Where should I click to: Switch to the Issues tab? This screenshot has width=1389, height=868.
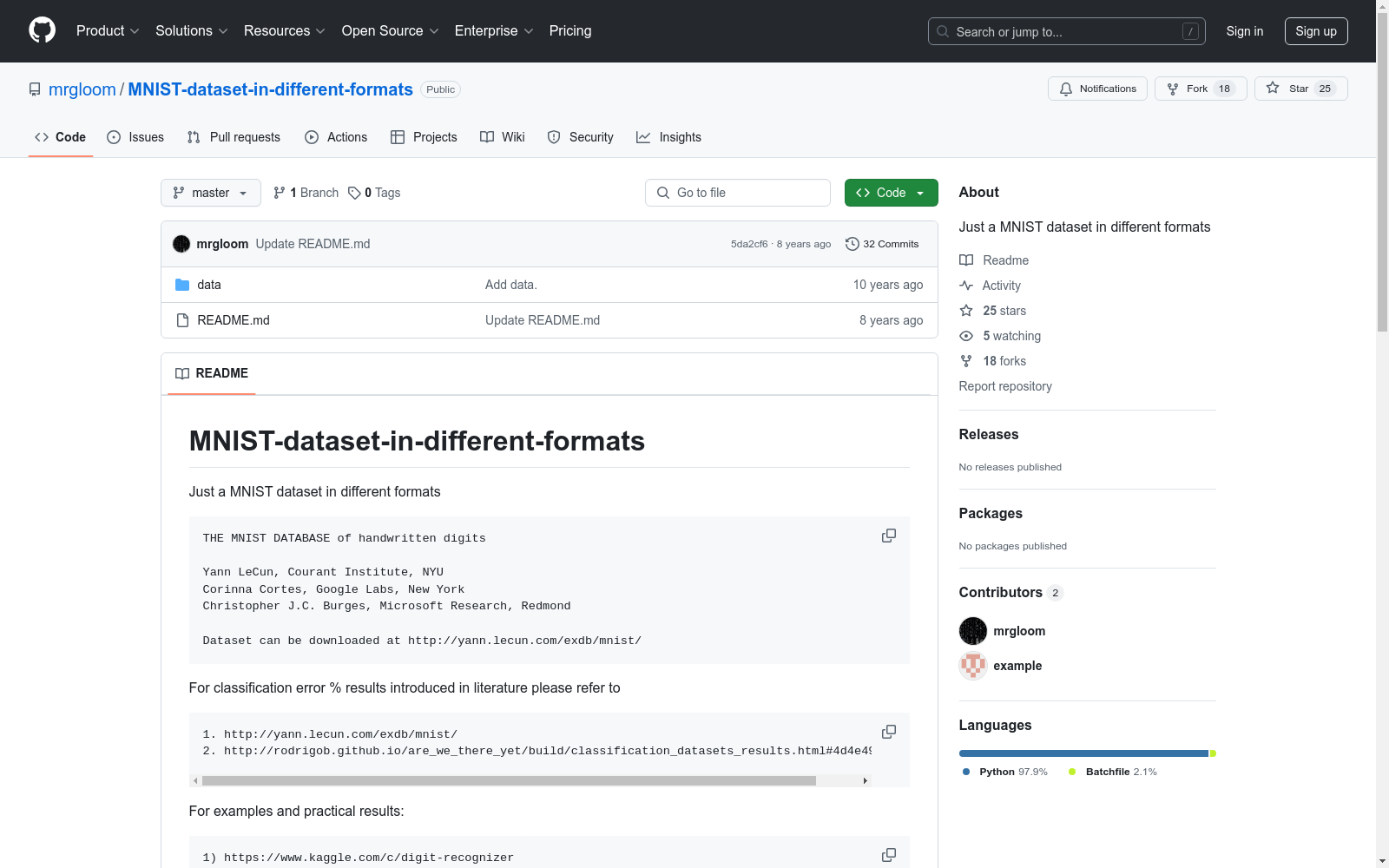point(135,137)
